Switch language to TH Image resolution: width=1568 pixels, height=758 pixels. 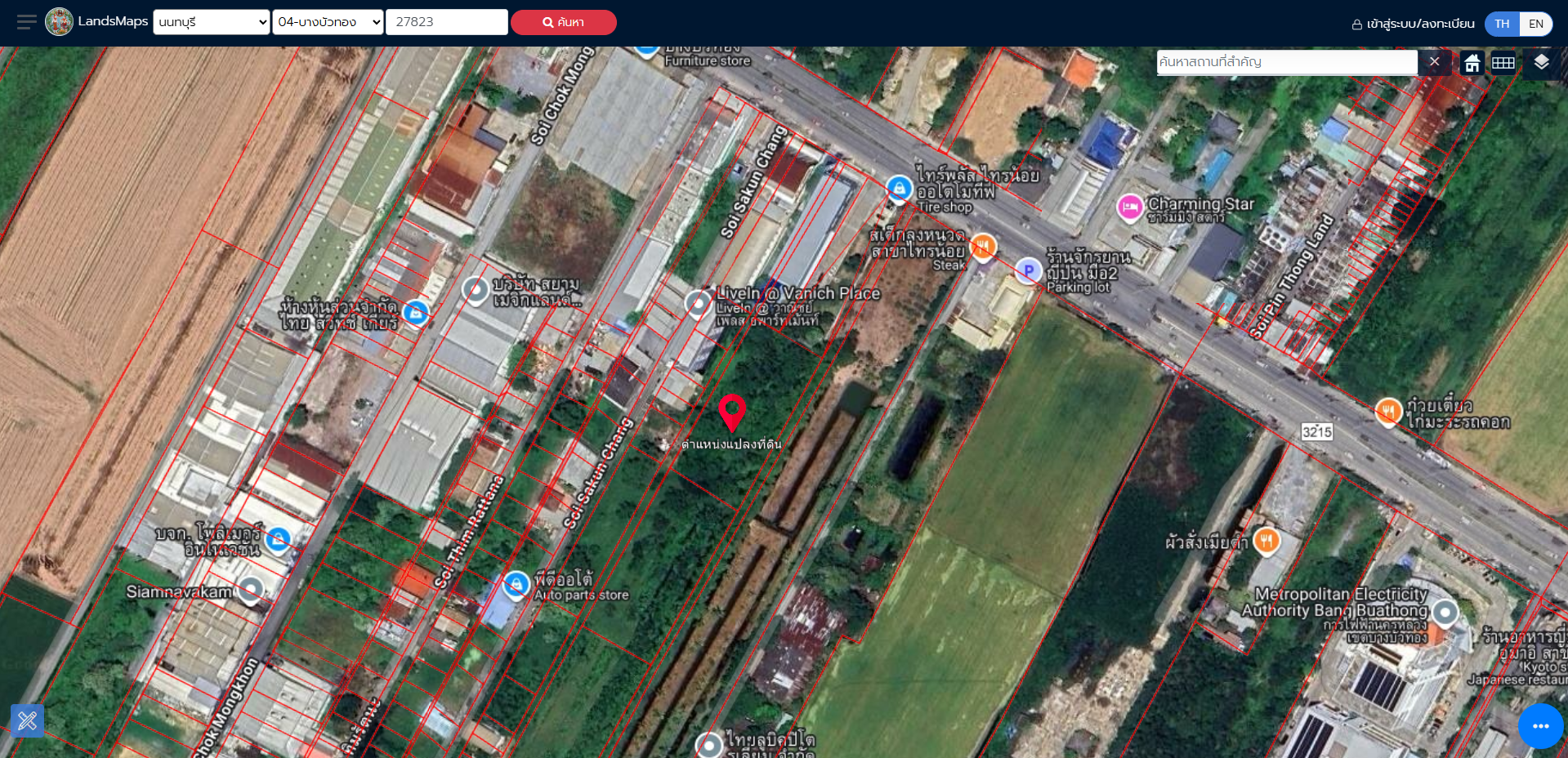click(x=1502, y=24)
